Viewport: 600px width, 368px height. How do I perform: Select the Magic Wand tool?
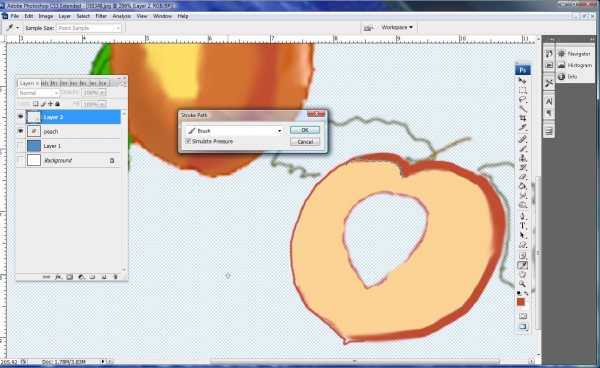pyautogui.click(x=522, y=109)
